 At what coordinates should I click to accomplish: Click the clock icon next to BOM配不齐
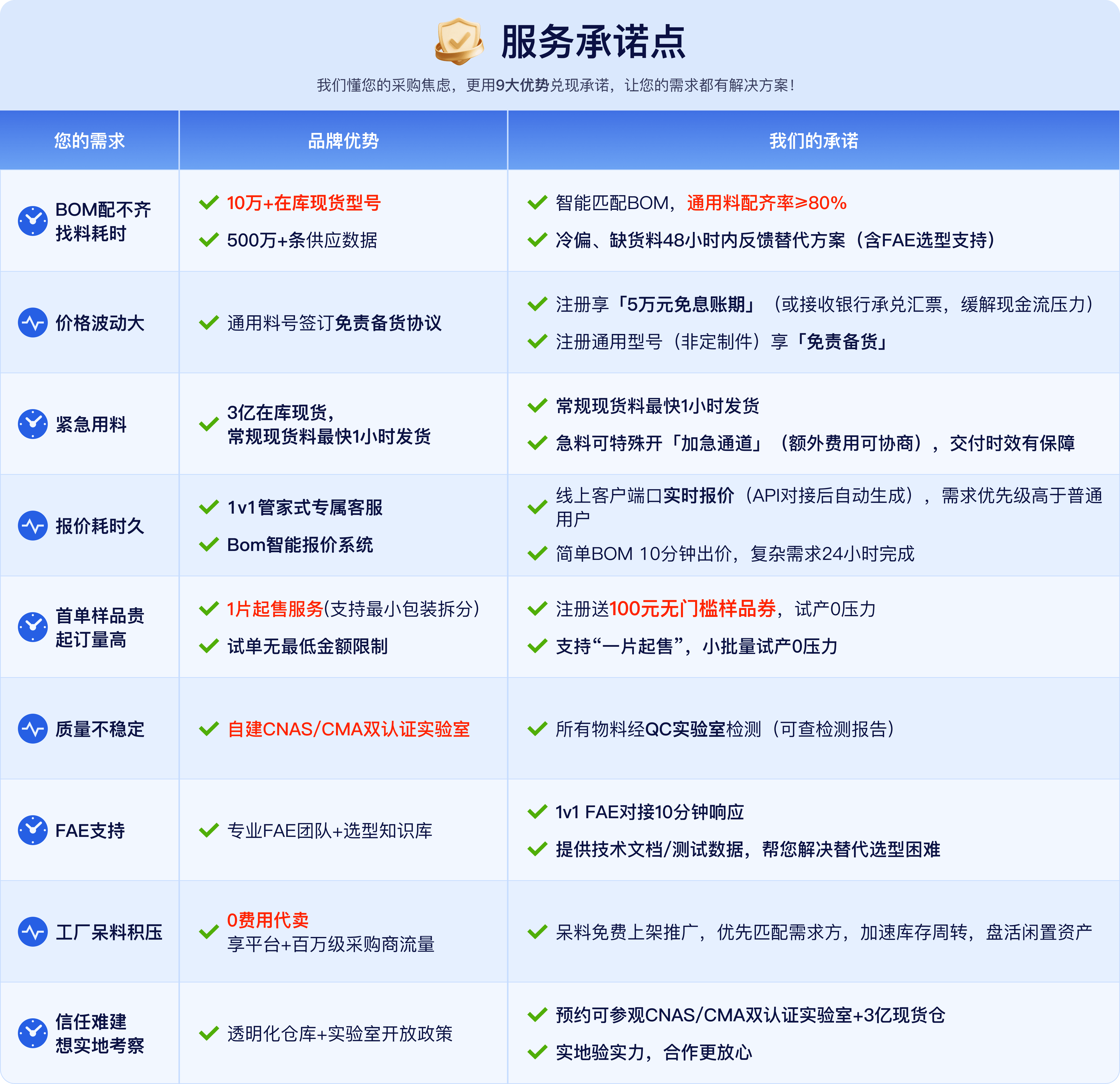pos(33,221)
